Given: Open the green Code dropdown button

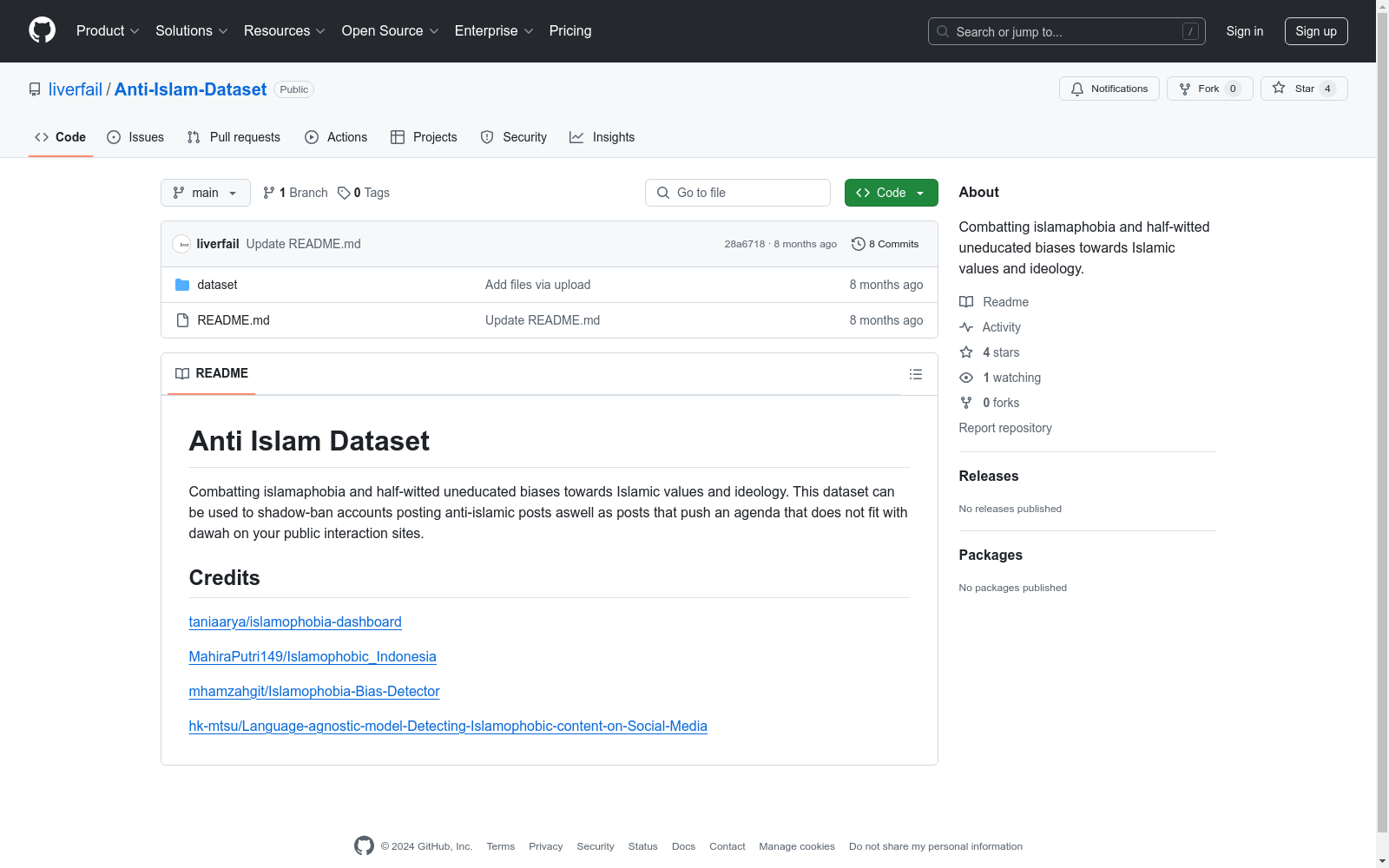Looking at the screenshot, I should [x=891, y=193].
